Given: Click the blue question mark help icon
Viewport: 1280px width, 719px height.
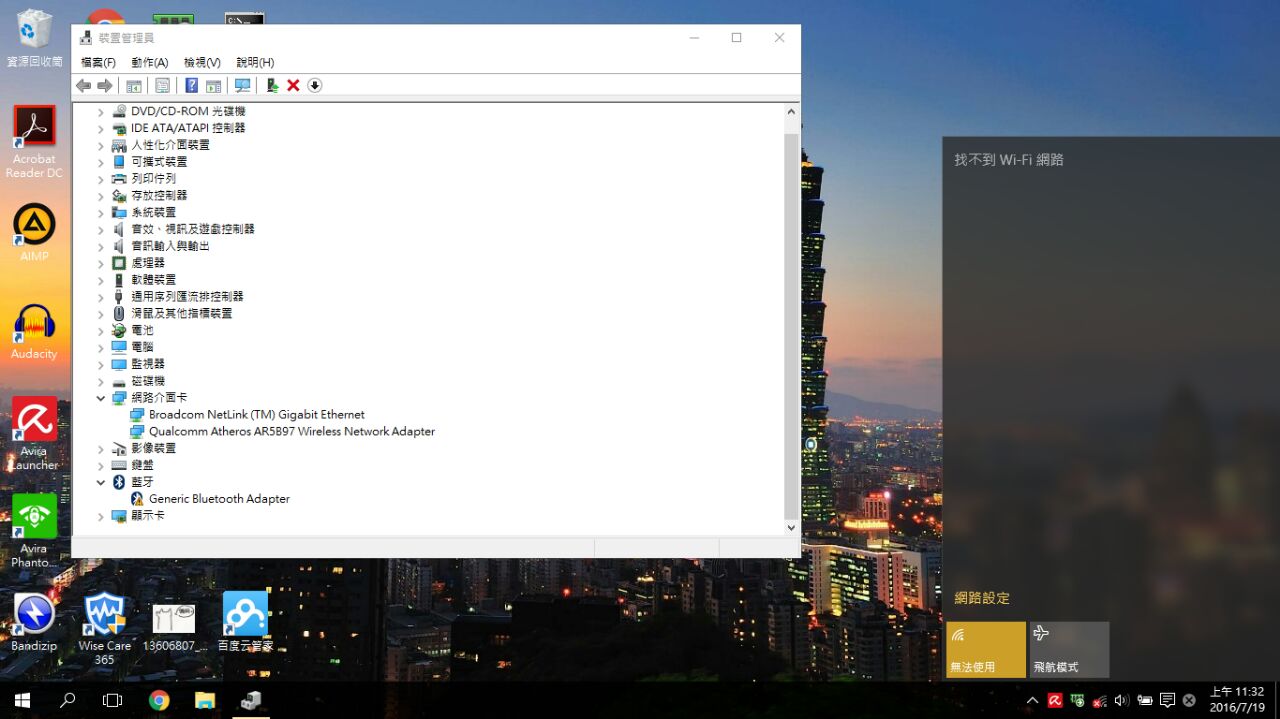Looking at the screenshot, I should tap(191, 86).
